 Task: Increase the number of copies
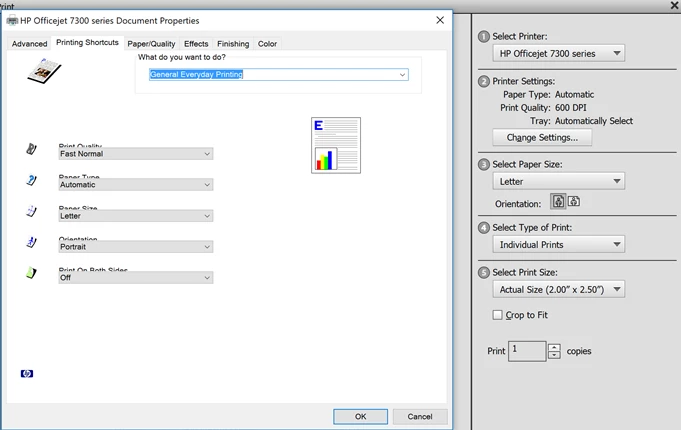pos(554,347)
